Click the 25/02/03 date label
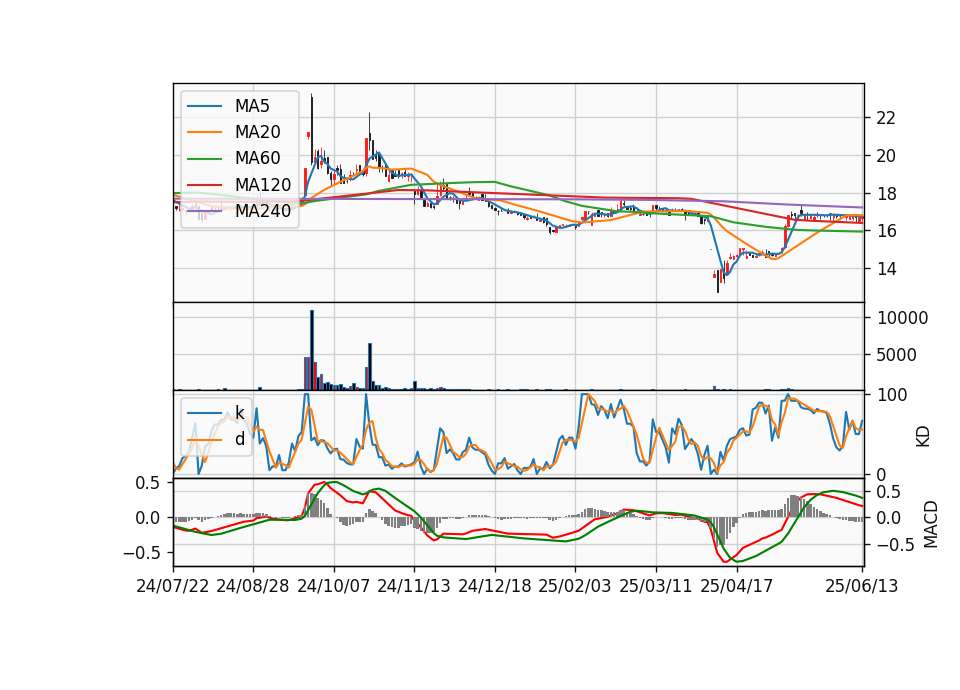The height and width of the screenshot is (690, 960). pos(575,586)
